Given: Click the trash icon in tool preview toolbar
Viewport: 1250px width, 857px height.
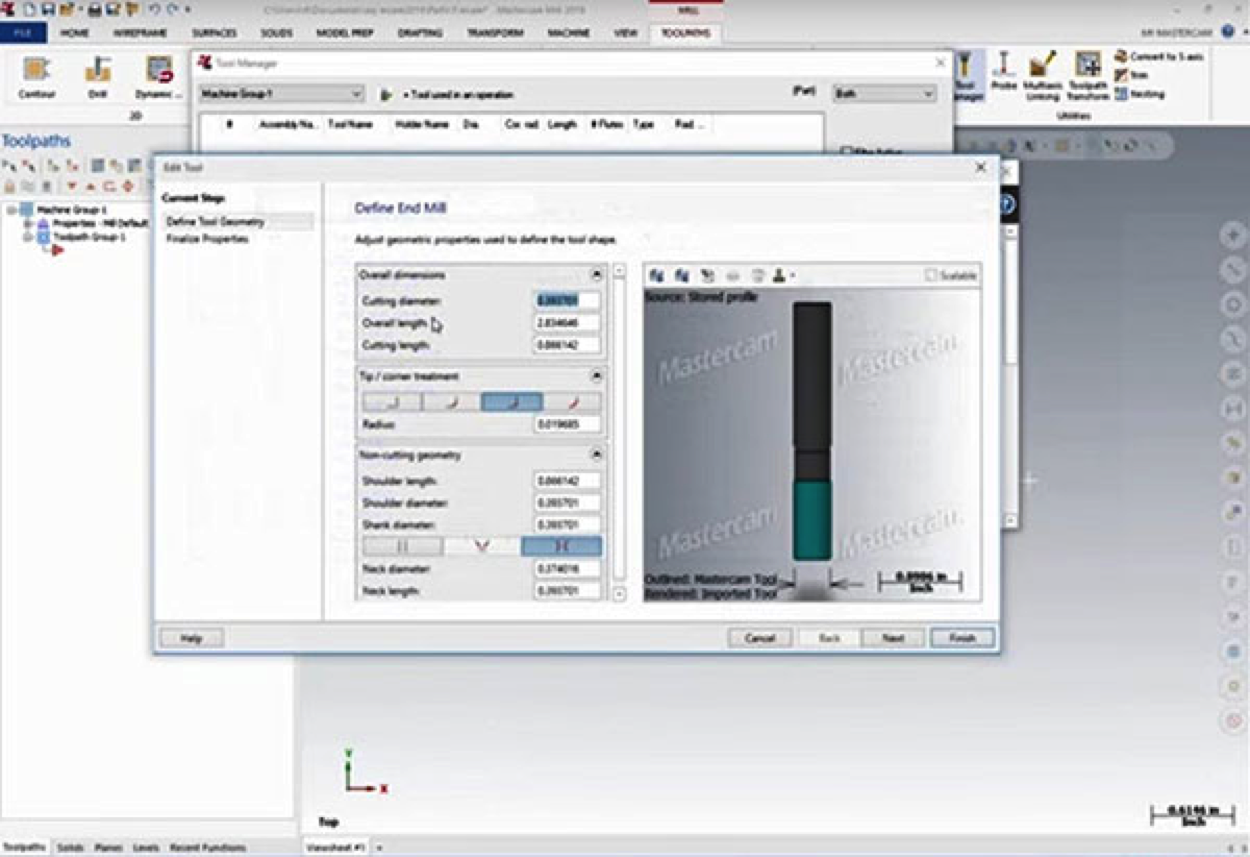Looking at the screenshot, I should click(x=758, y=275).
